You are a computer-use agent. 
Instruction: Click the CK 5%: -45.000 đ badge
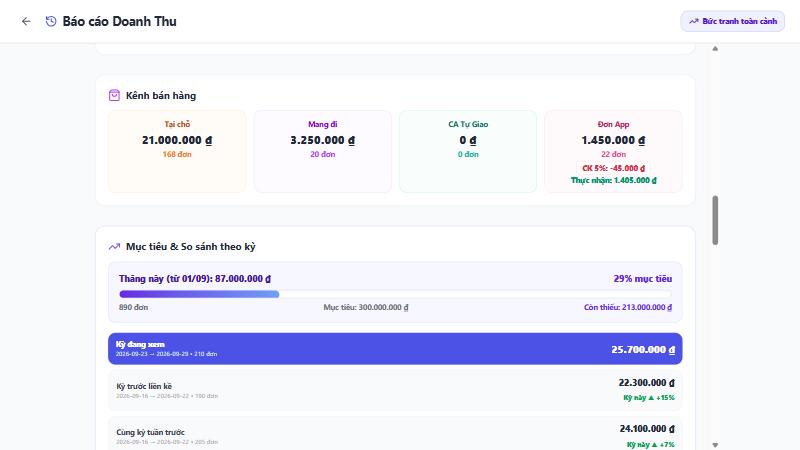613,168
